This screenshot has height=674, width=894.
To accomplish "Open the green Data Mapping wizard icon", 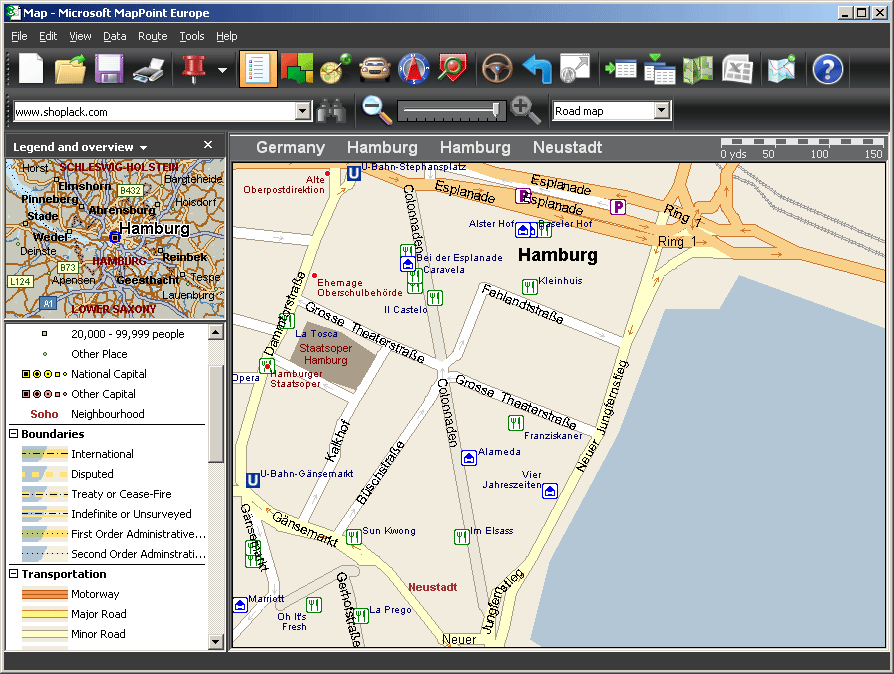I will [x=698, y=69].
